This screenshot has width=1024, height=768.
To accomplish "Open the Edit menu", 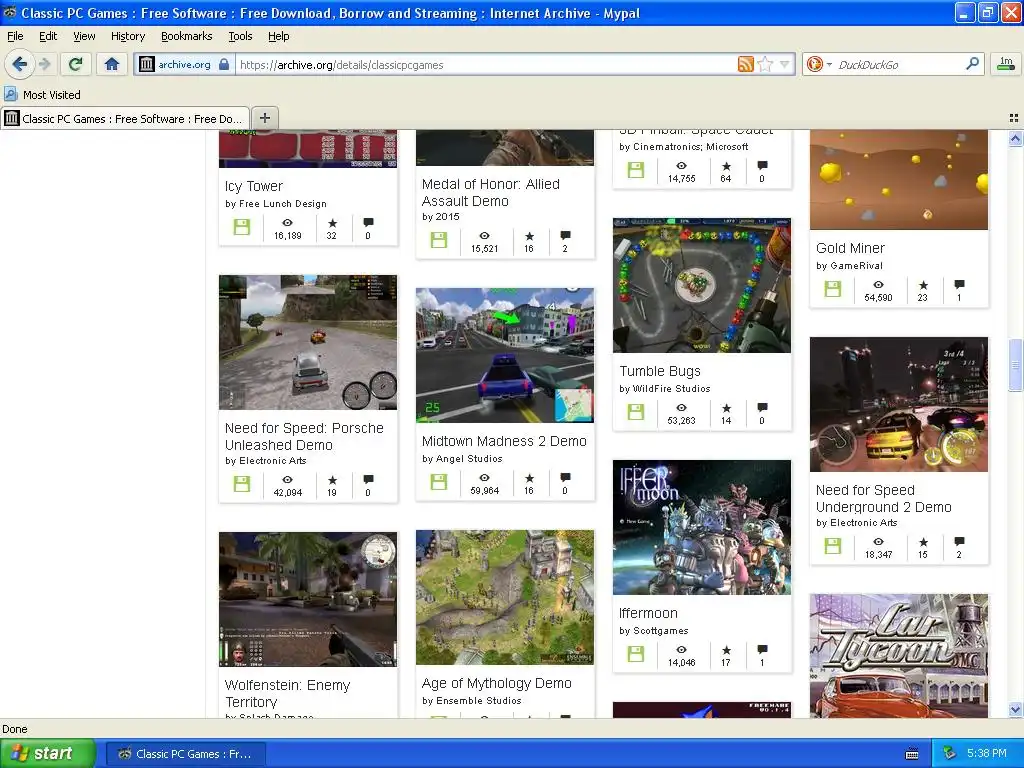I will pyautogui.click(x=48, y=36).
